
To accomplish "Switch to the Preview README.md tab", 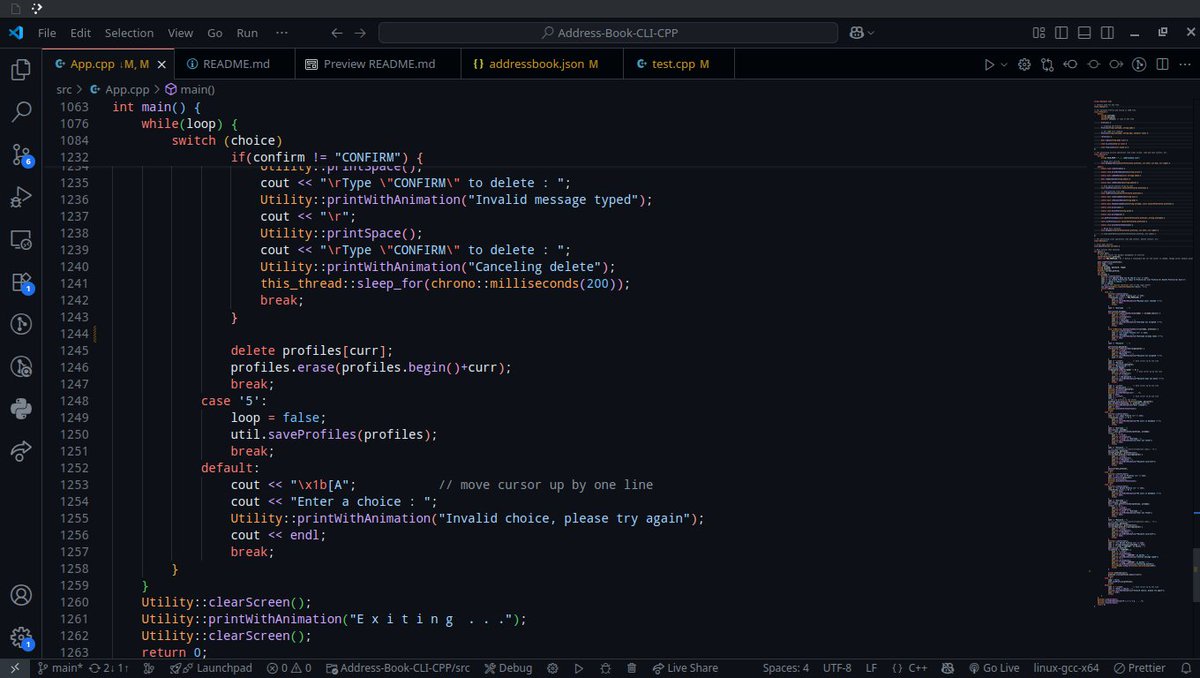I will click(380, 64).
